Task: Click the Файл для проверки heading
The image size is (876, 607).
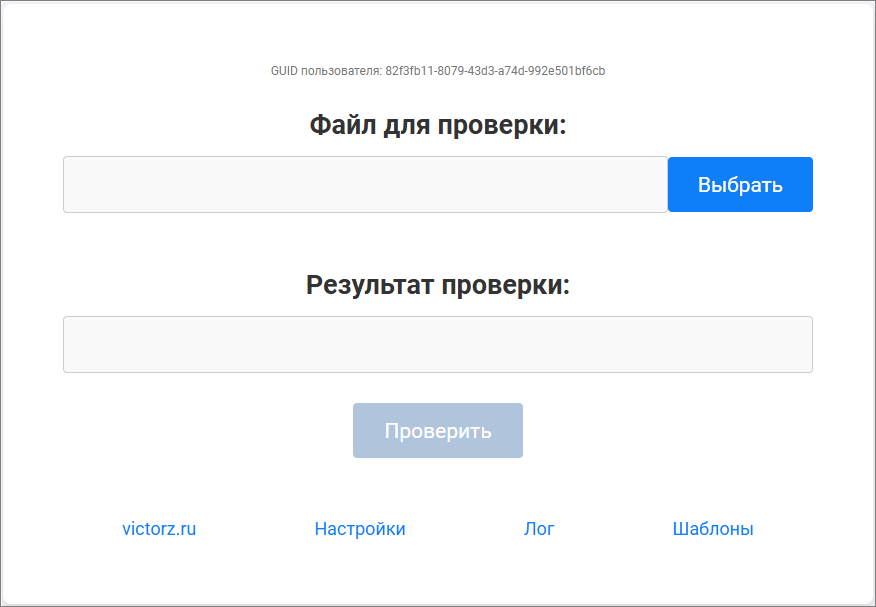Action: coord(438,125)
